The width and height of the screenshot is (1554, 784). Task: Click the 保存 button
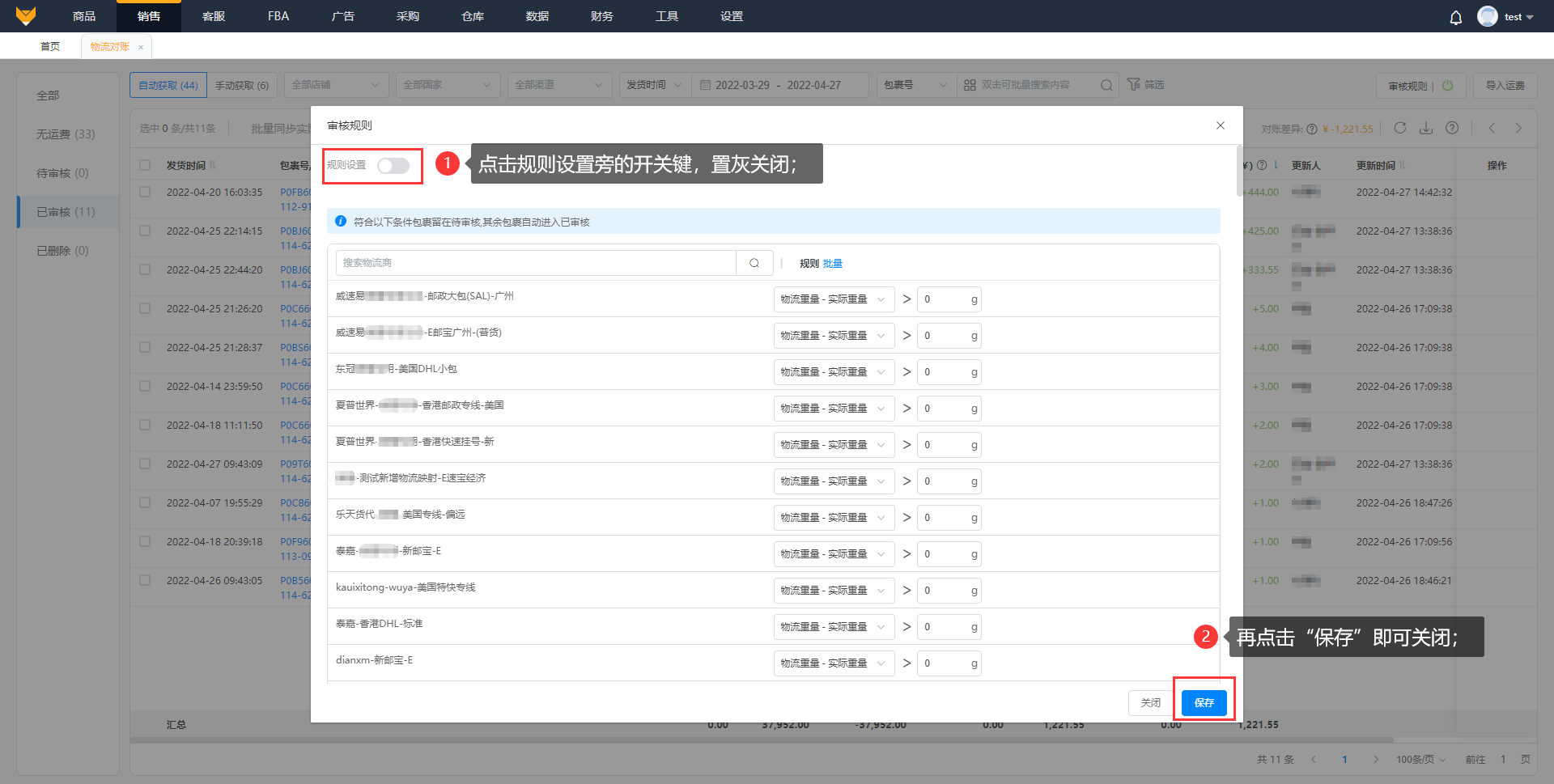[x=1204, y=702]
